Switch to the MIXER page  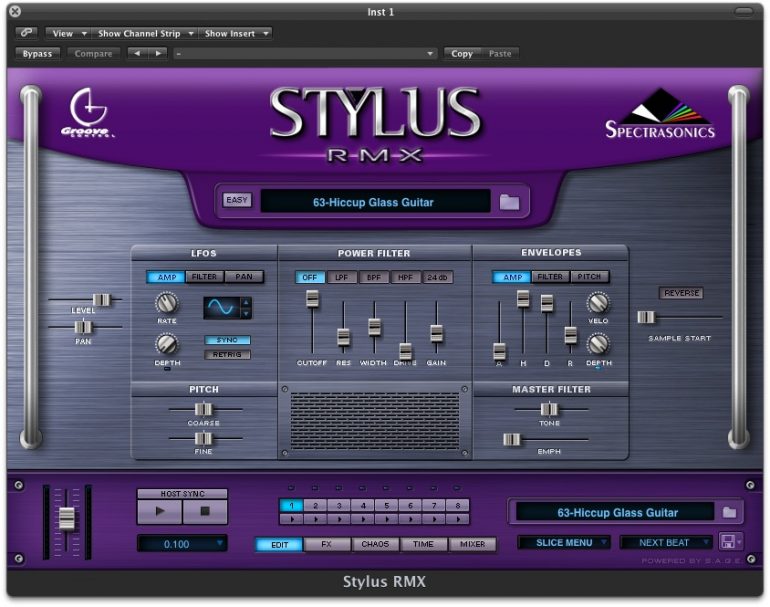pos(472,544)
